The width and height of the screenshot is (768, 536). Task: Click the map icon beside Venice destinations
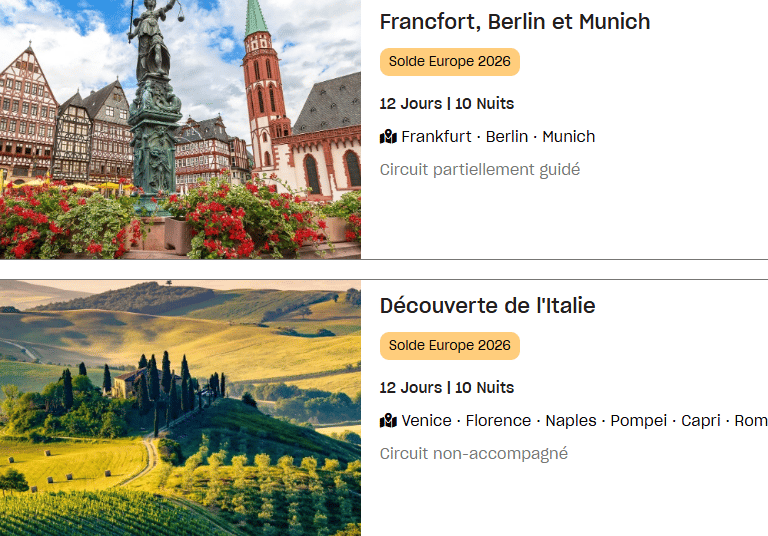click(388, 421)
